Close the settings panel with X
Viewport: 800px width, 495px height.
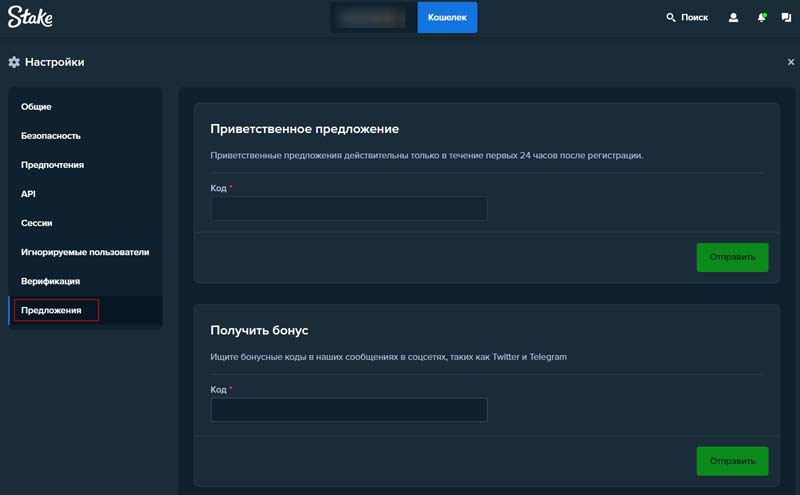pos(791,62)
